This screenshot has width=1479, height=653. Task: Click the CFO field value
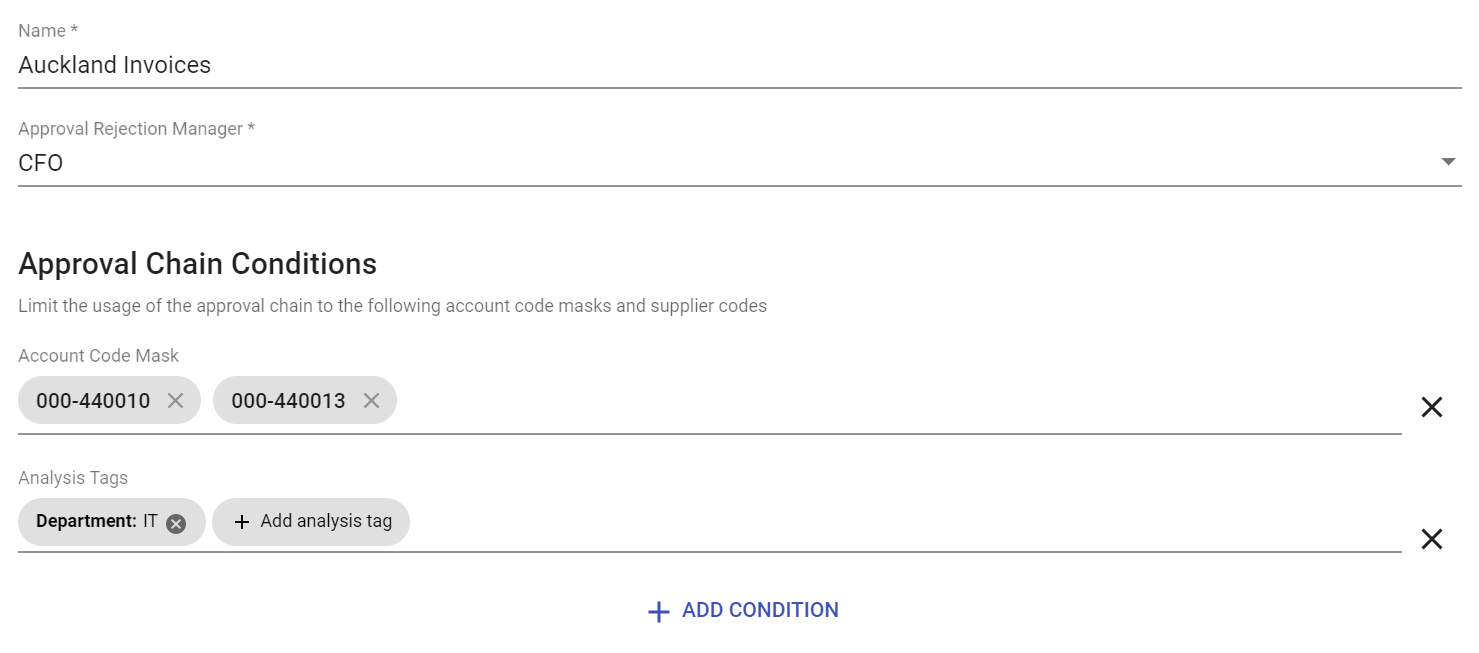click(x=40, y=162)
